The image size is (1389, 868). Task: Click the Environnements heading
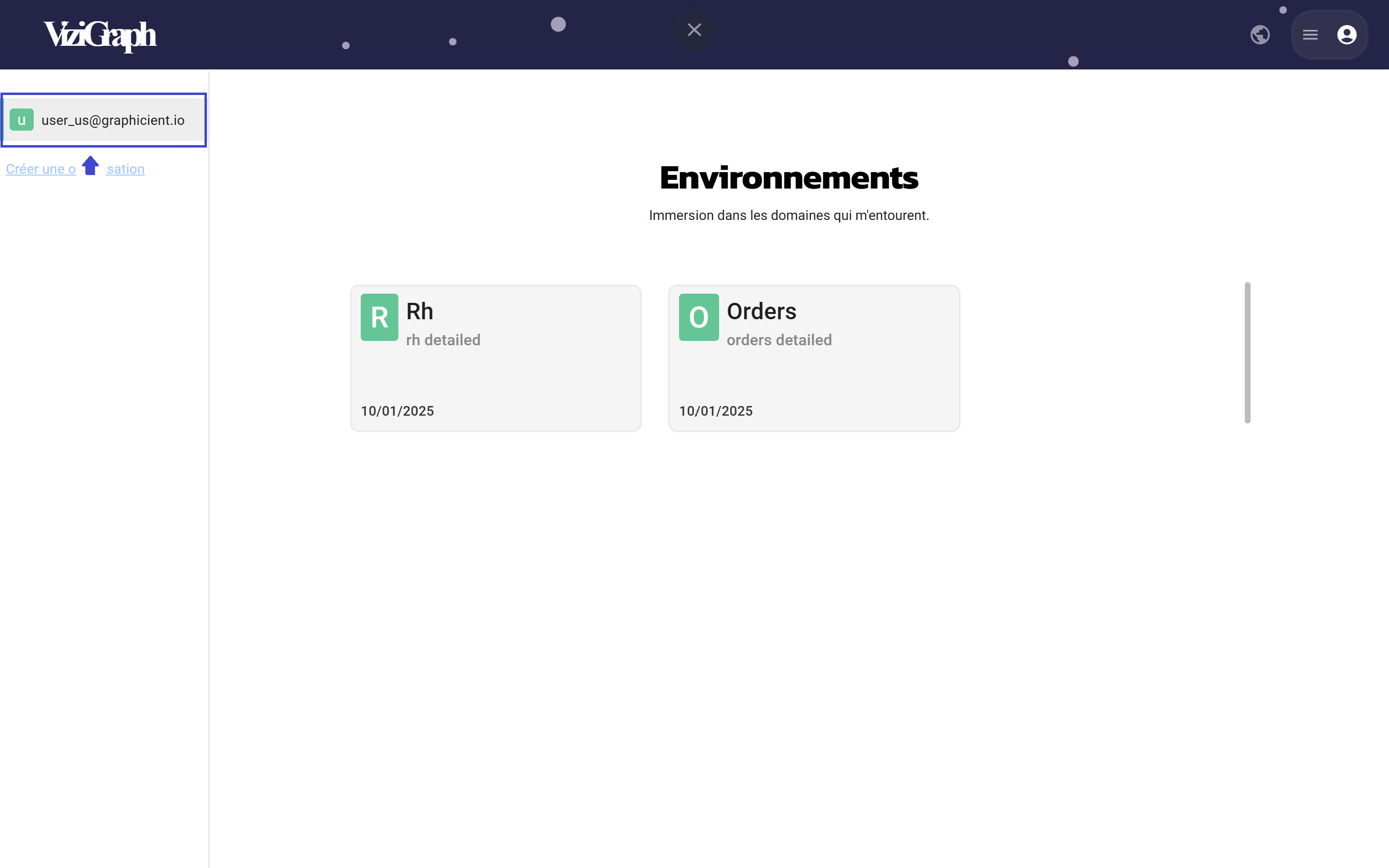click(789, 177)
